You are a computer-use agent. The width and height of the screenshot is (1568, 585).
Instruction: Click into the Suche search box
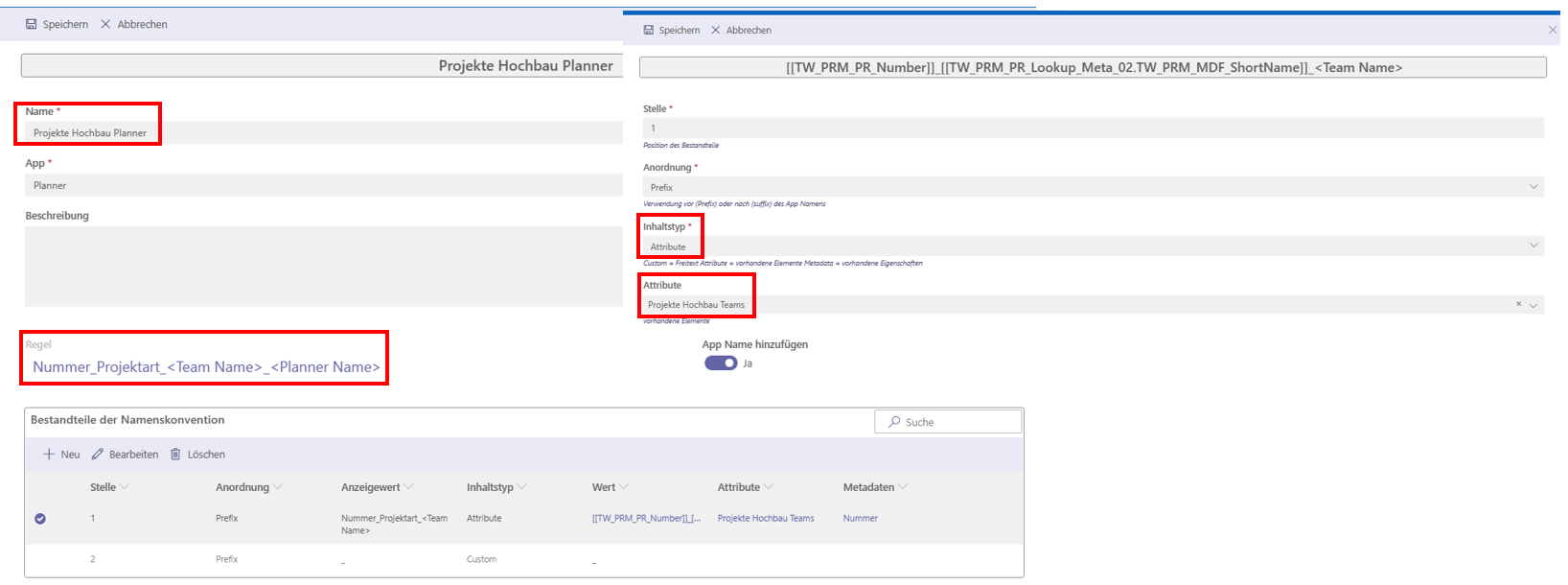click(948, 422)
